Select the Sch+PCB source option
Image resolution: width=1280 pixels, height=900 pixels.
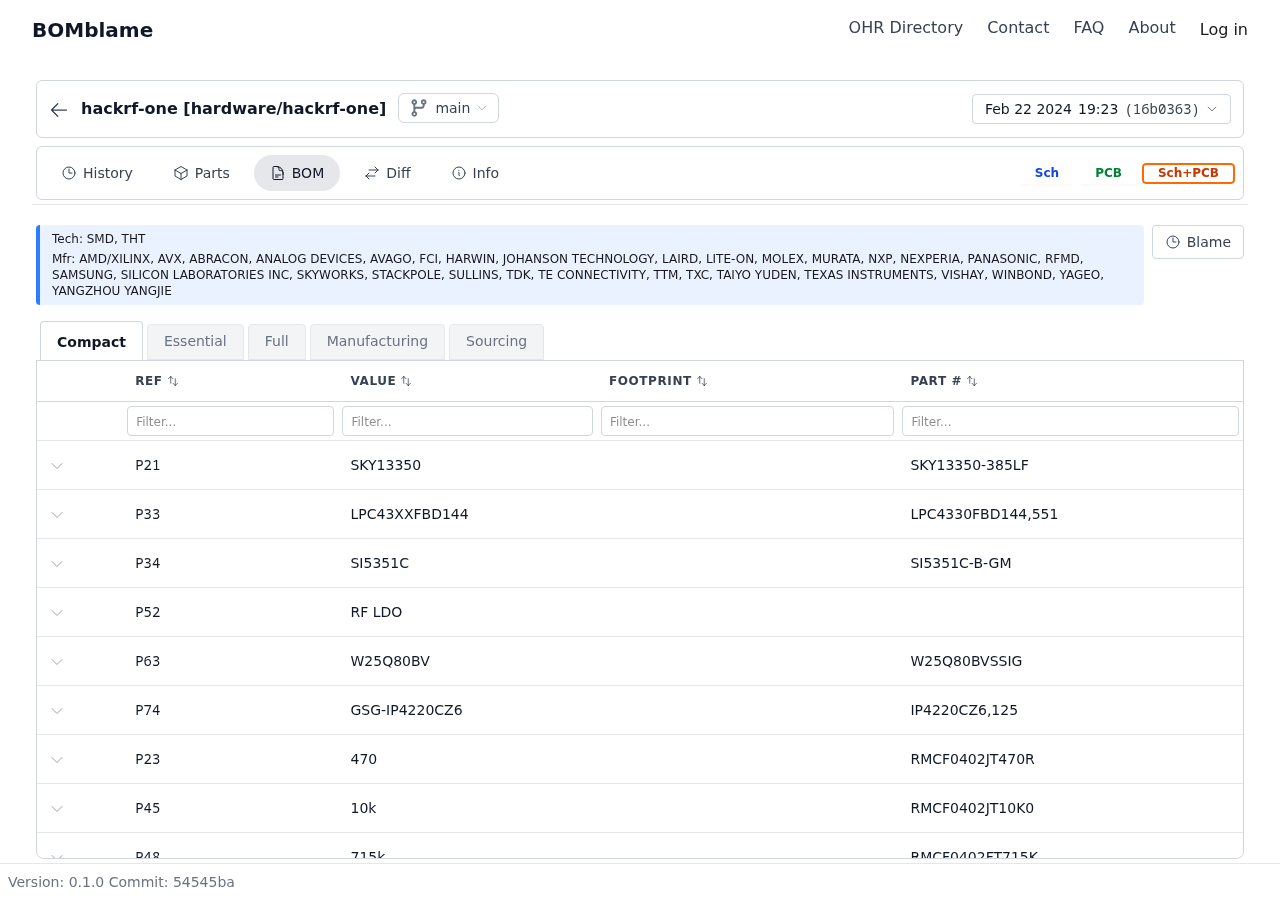pos(1188,173)
